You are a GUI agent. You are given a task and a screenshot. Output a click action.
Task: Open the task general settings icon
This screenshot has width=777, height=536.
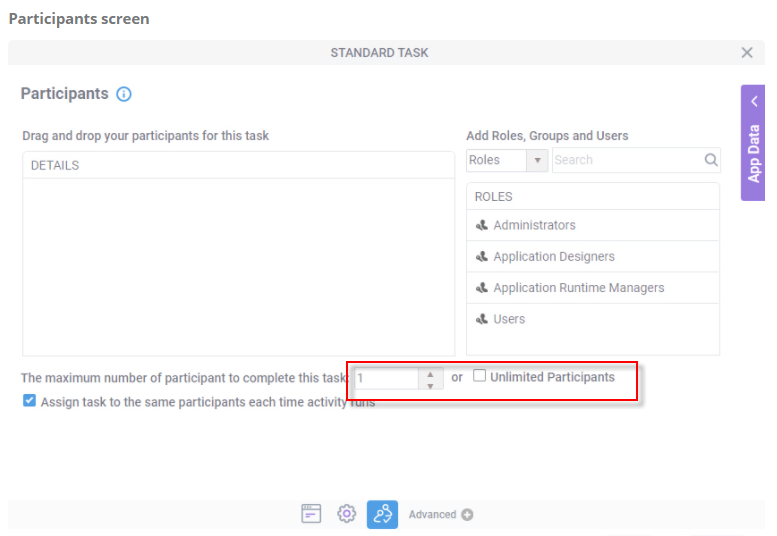pos(311,514)
